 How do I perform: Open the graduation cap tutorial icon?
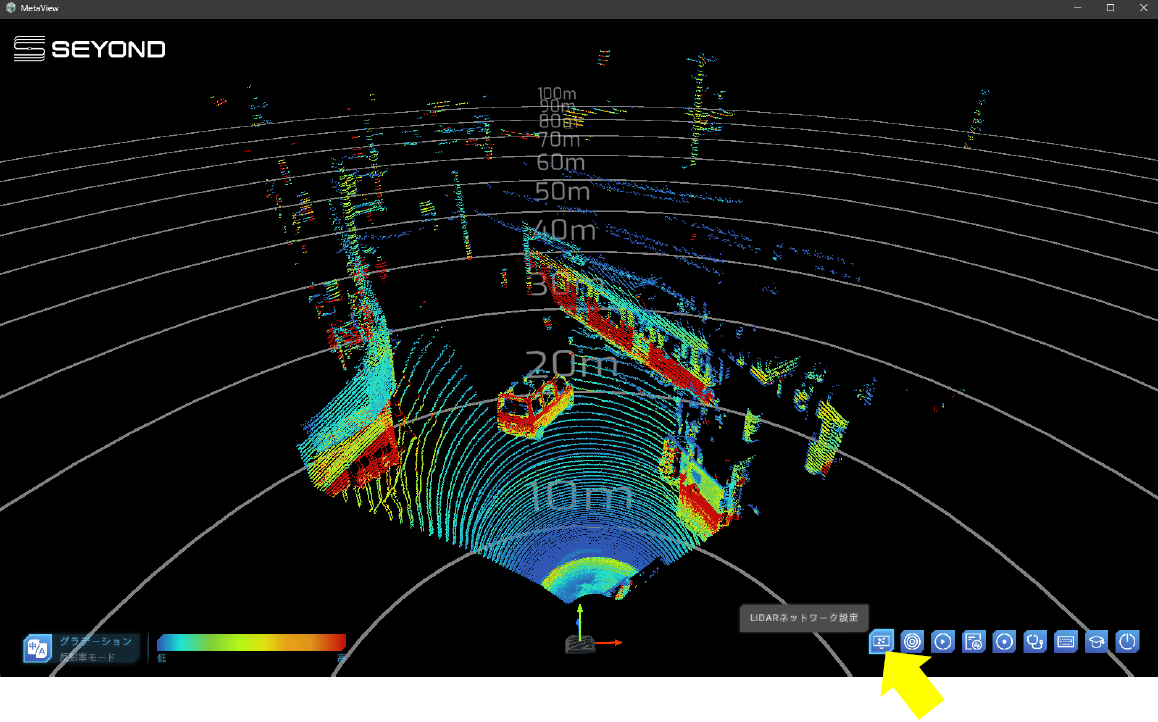(x=1097, y=641)
